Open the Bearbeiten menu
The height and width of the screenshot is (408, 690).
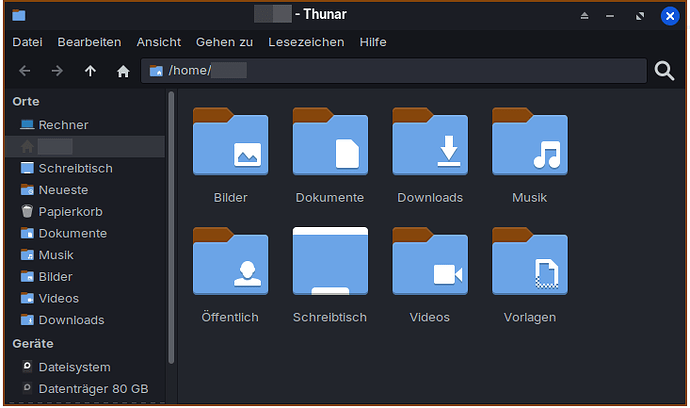tap(89, 42)
